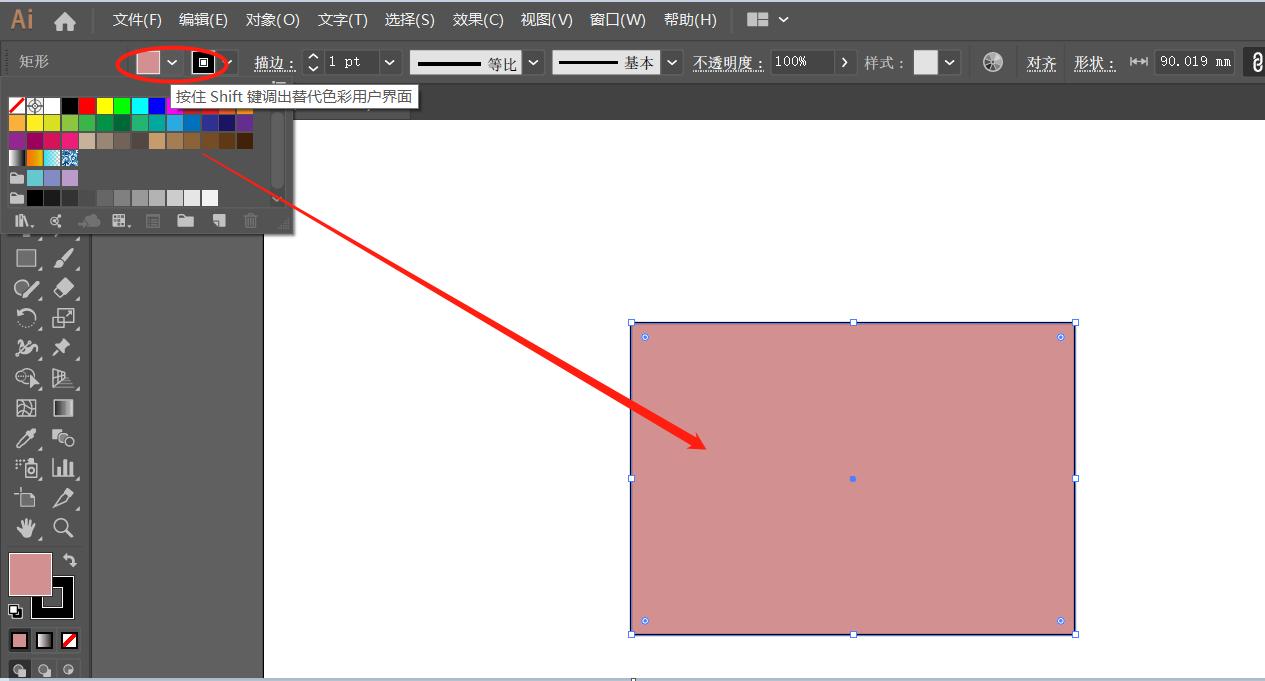The height and width of the screenshot is (681, 1265).
Task: Open Recolor Artwork color wheel icon
Action: (x=992, y=62)
